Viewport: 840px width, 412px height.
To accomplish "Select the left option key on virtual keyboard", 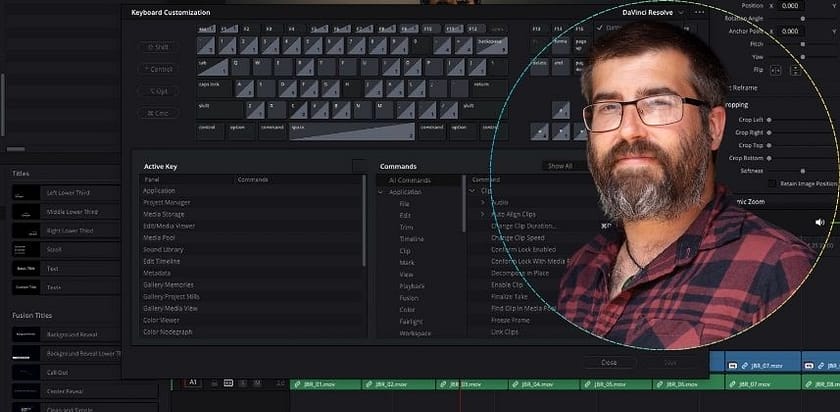I will point(241,131).
